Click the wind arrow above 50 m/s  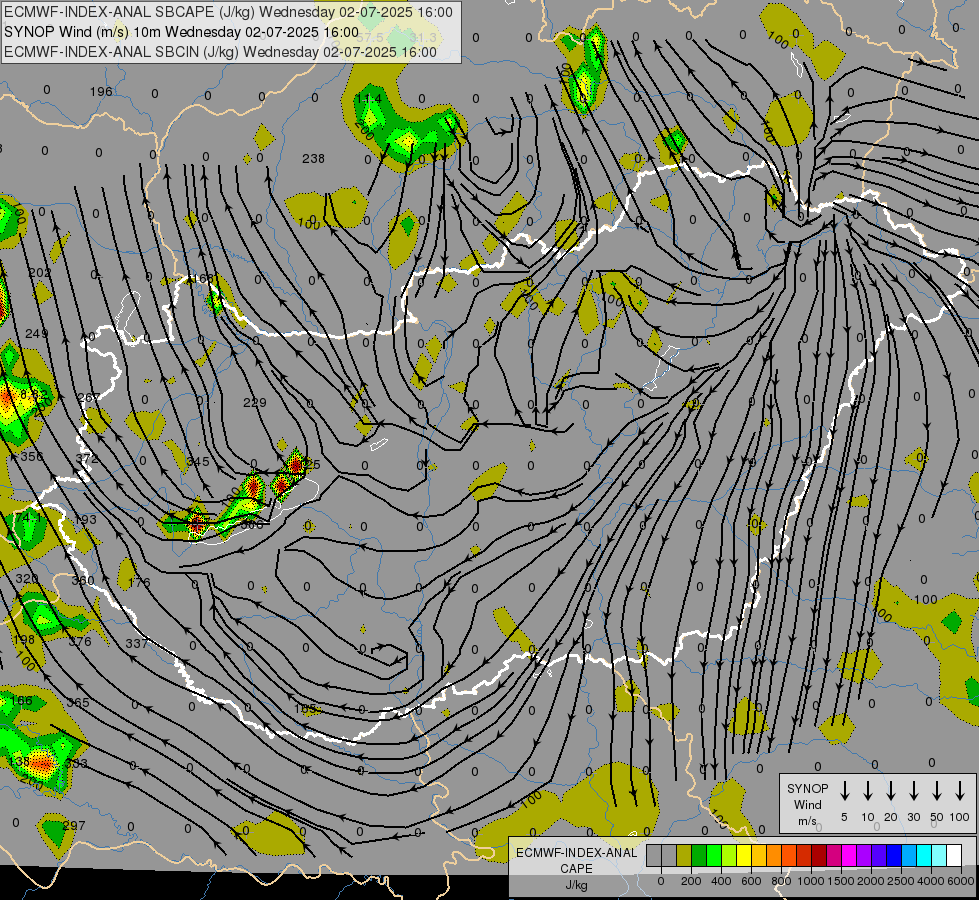pos(937,790)
